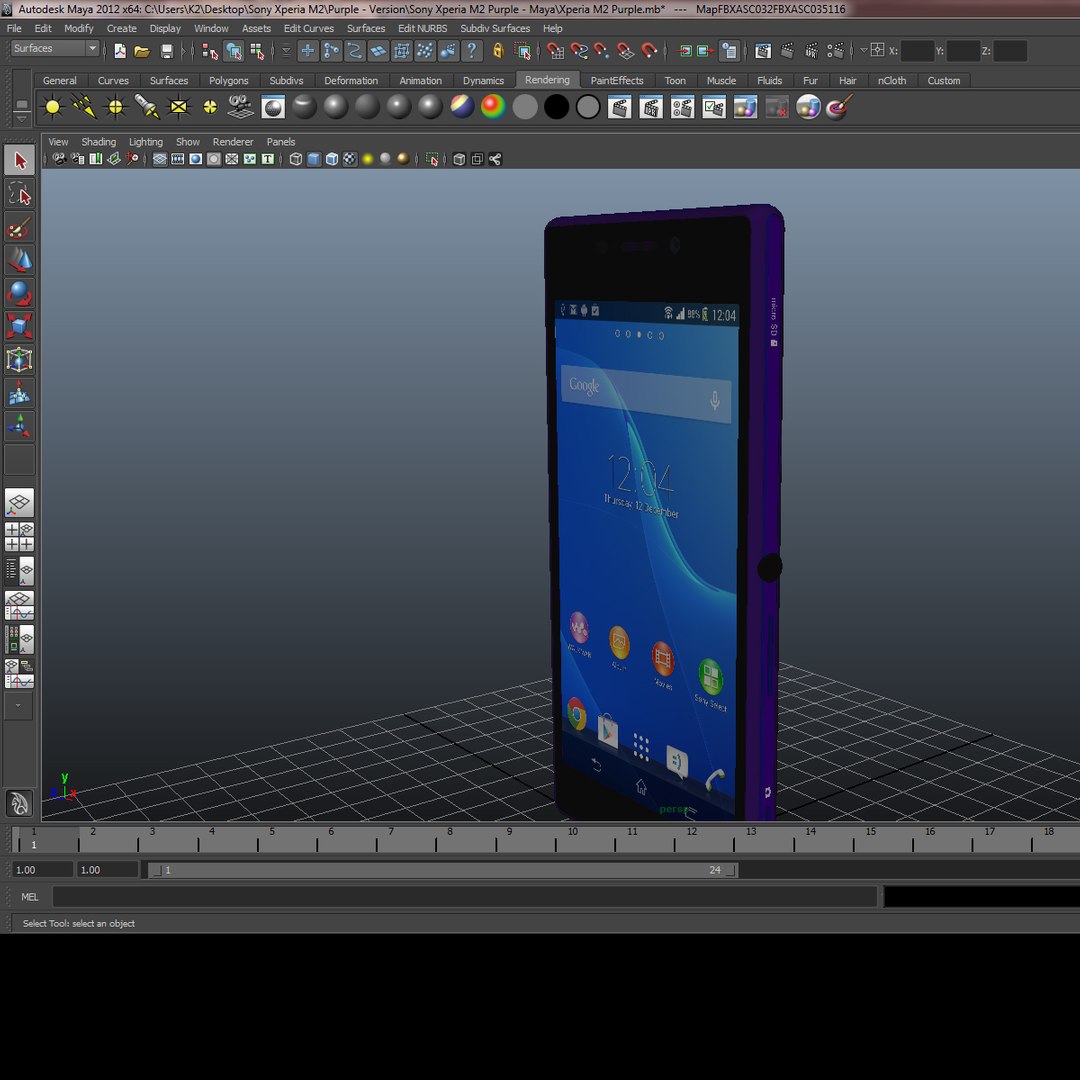Toggle snap to points

pyautogui.click(x=602, y=51)
